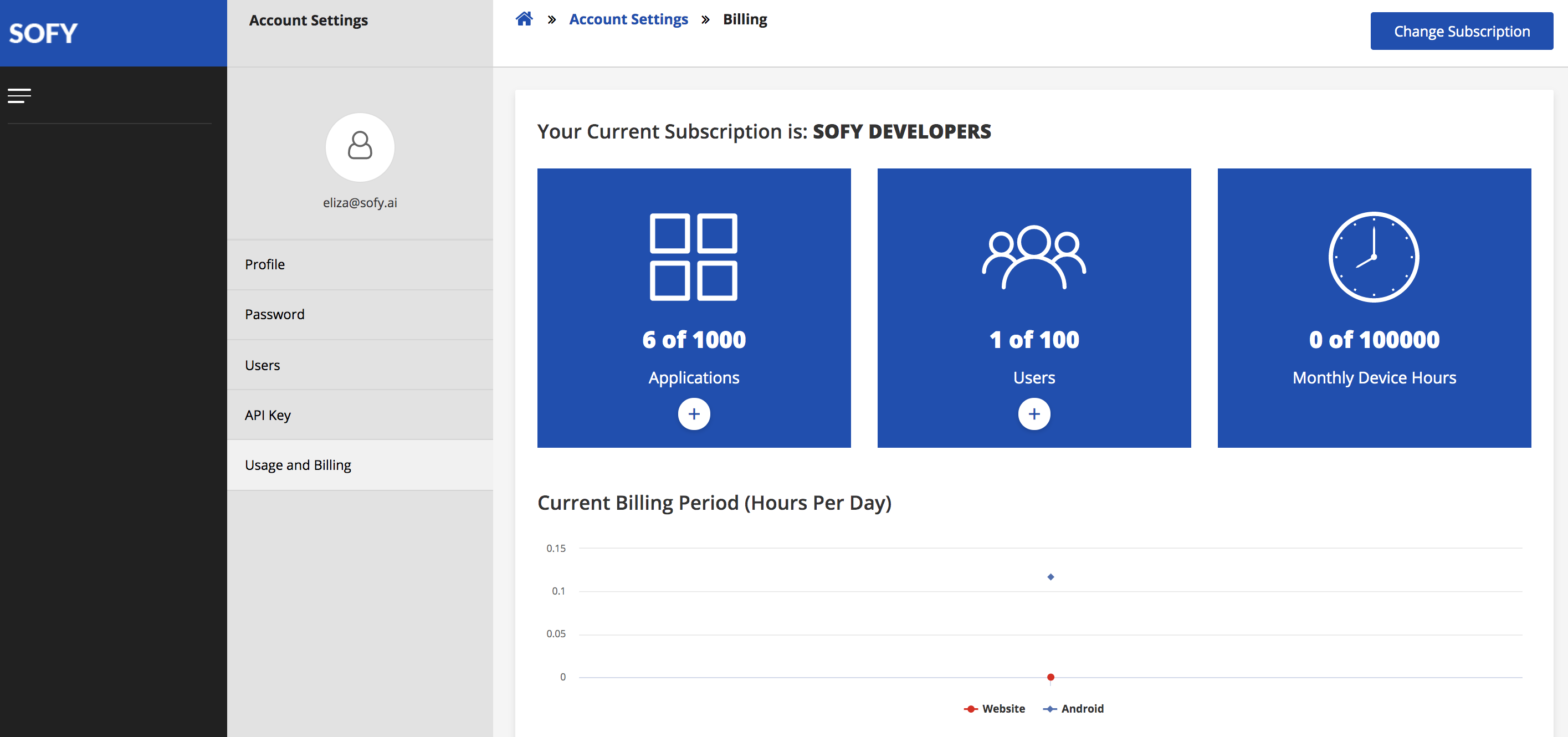The image size is (1568, 737).
Task: Open the hamburger menu in the sidebar
Action: pyautogui.click(x=19, y=95)
